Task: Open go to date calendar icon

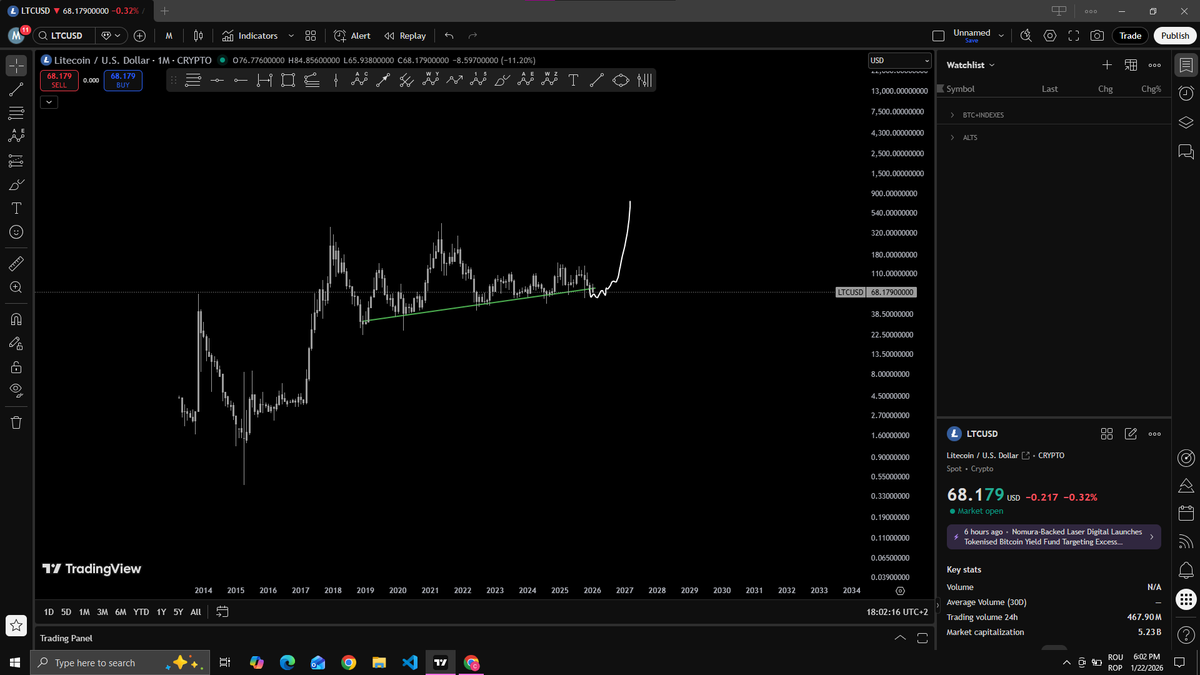Action: pos(222,611)
